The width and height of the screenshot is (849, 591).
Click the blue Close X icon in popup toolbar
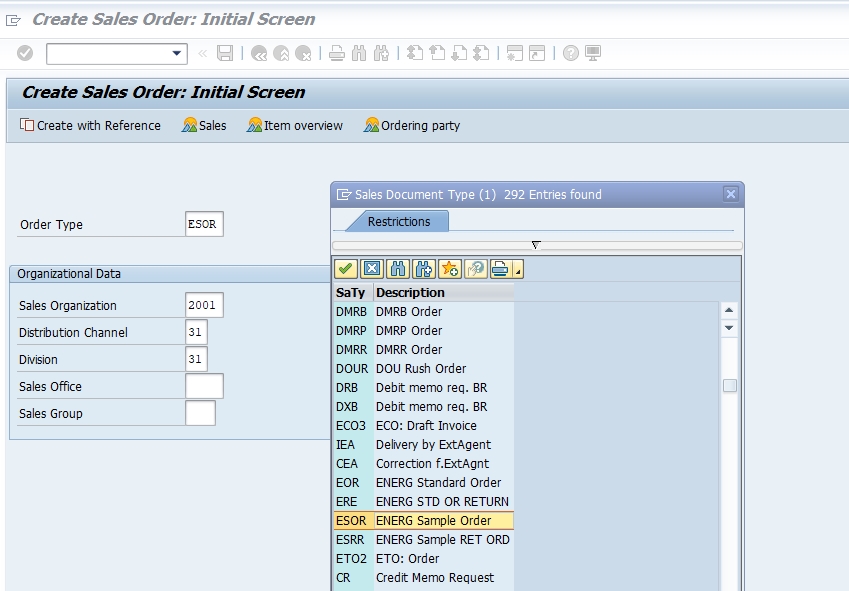371,269
